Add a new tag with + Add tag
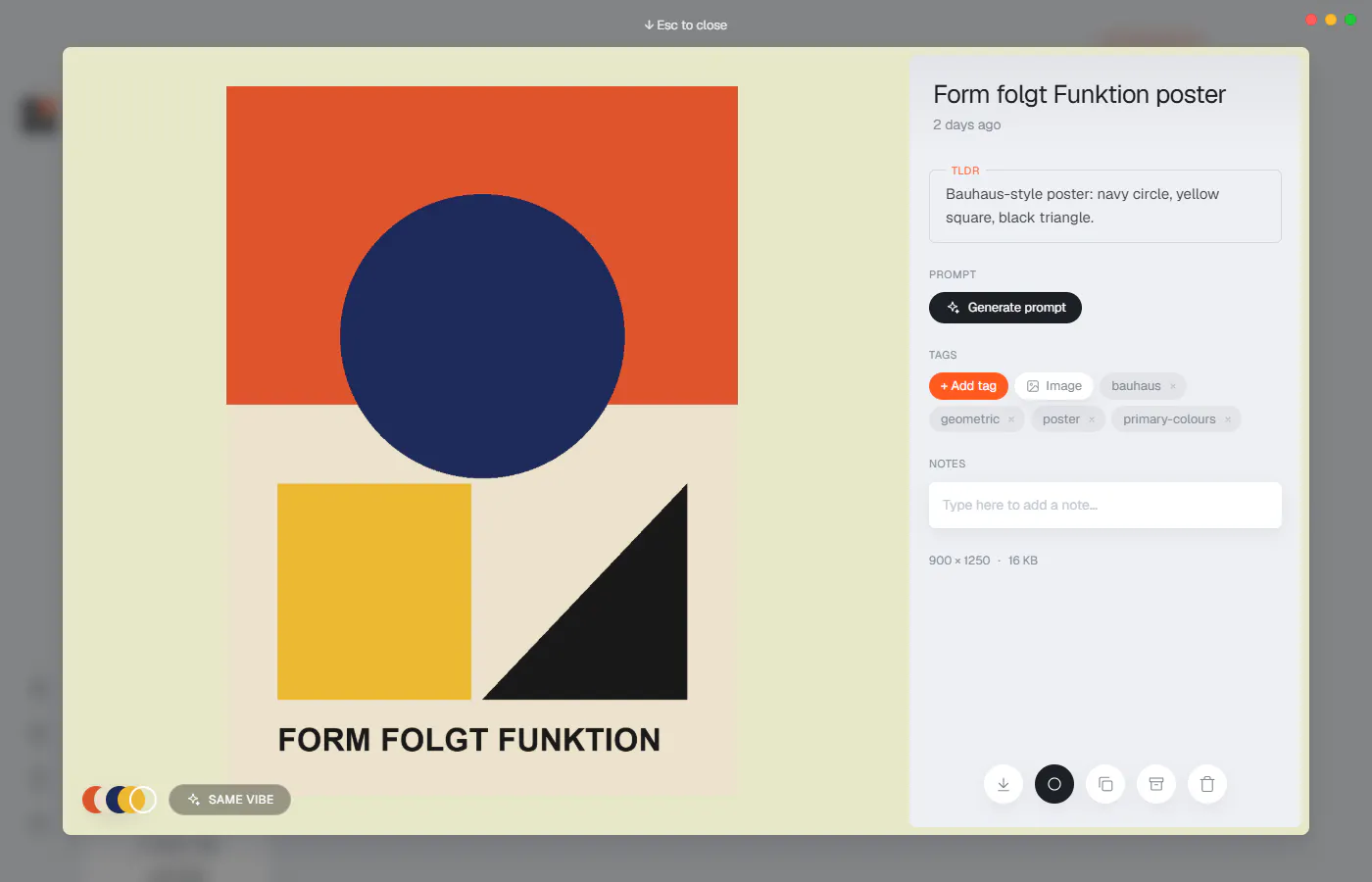 pyautogui.click(x=968, y=386)
